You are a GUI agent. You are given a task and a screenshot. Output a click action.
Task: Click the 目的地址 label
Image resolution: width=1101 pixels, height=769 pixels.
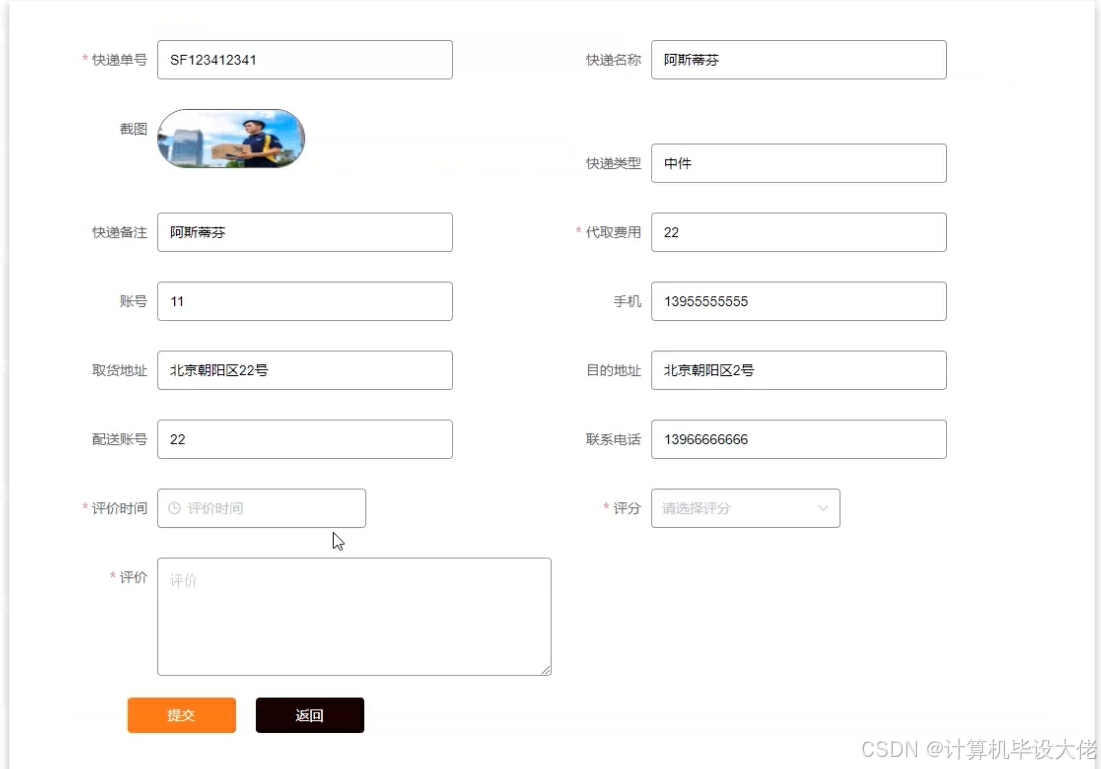point(613,370)
